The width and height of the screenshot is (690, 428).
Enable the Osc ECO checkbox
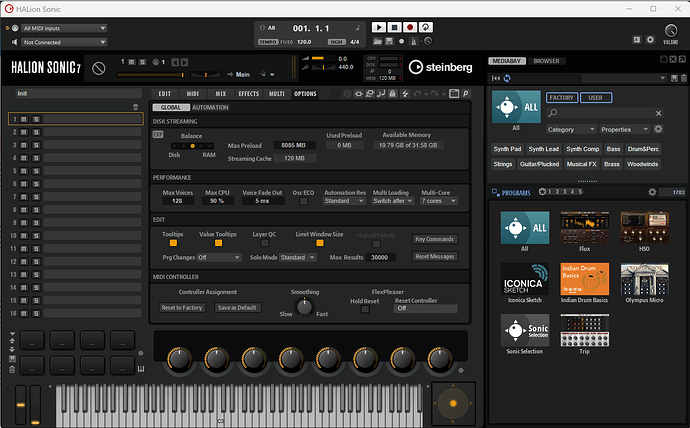point(304,201)
